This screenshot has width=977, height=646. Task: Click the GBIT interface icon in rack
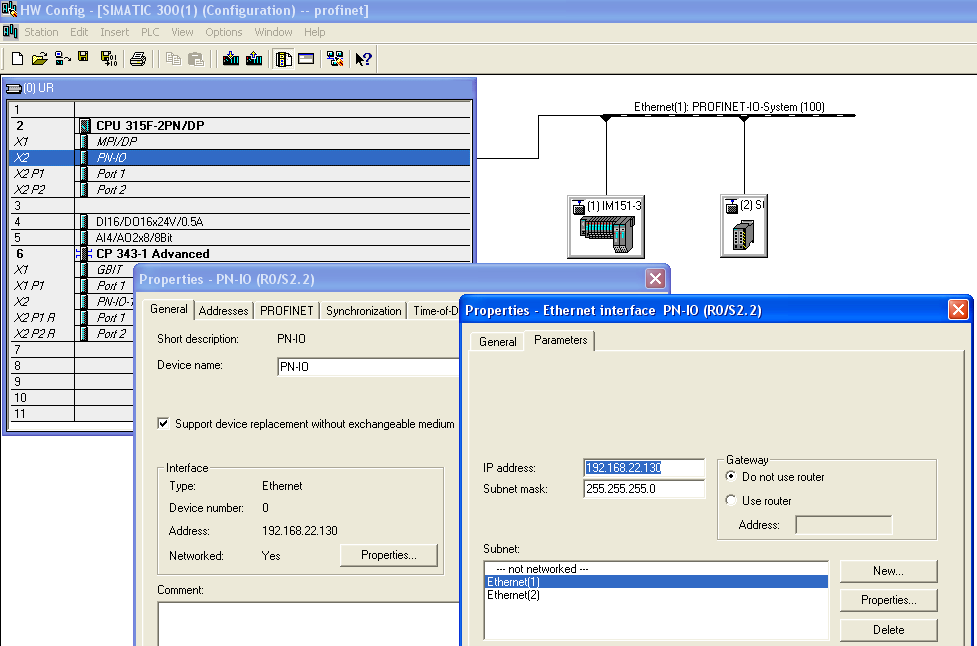point(84,270)
